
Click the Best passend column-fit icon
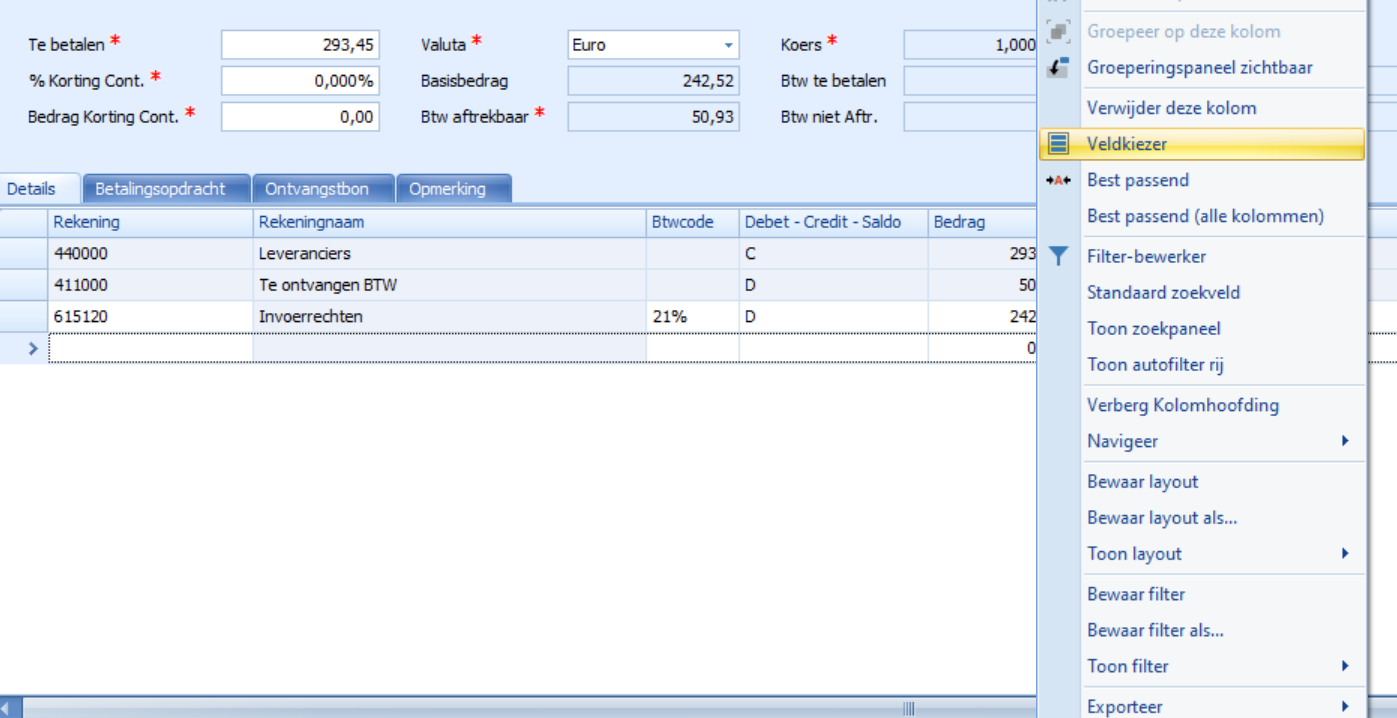tap(1058, 180)
